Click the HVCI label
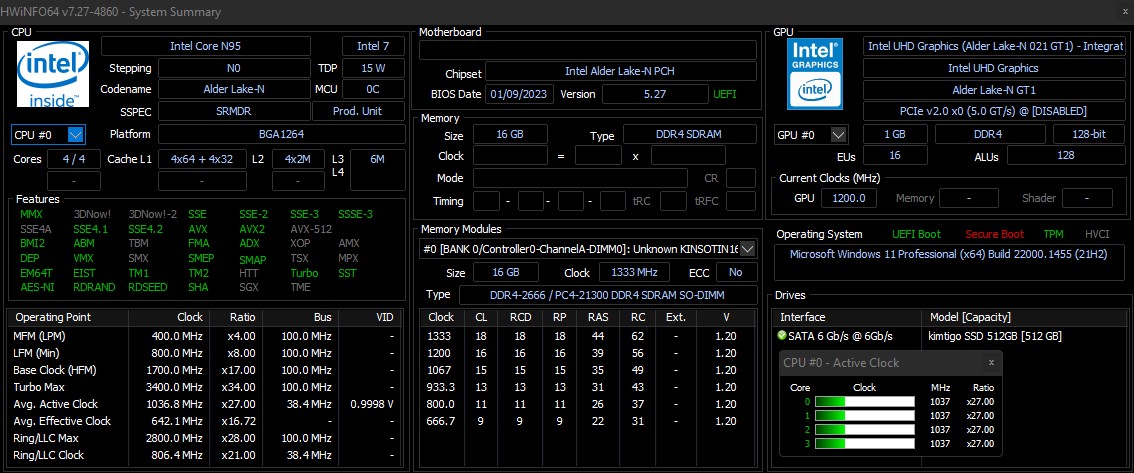The image size is (1134, 473). click(x=1097, y=234)
